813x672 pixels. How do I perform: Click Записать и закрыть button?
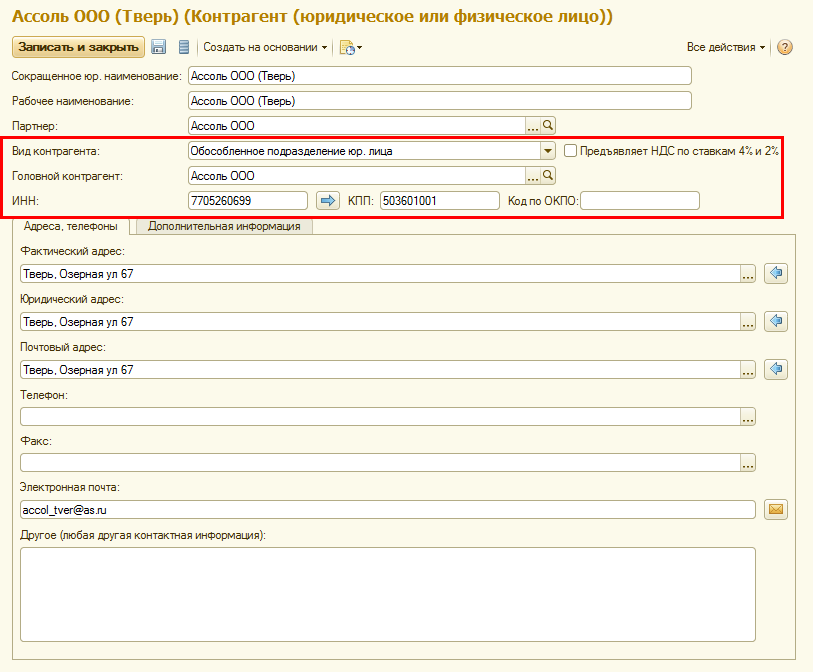[x=78, y=47]
